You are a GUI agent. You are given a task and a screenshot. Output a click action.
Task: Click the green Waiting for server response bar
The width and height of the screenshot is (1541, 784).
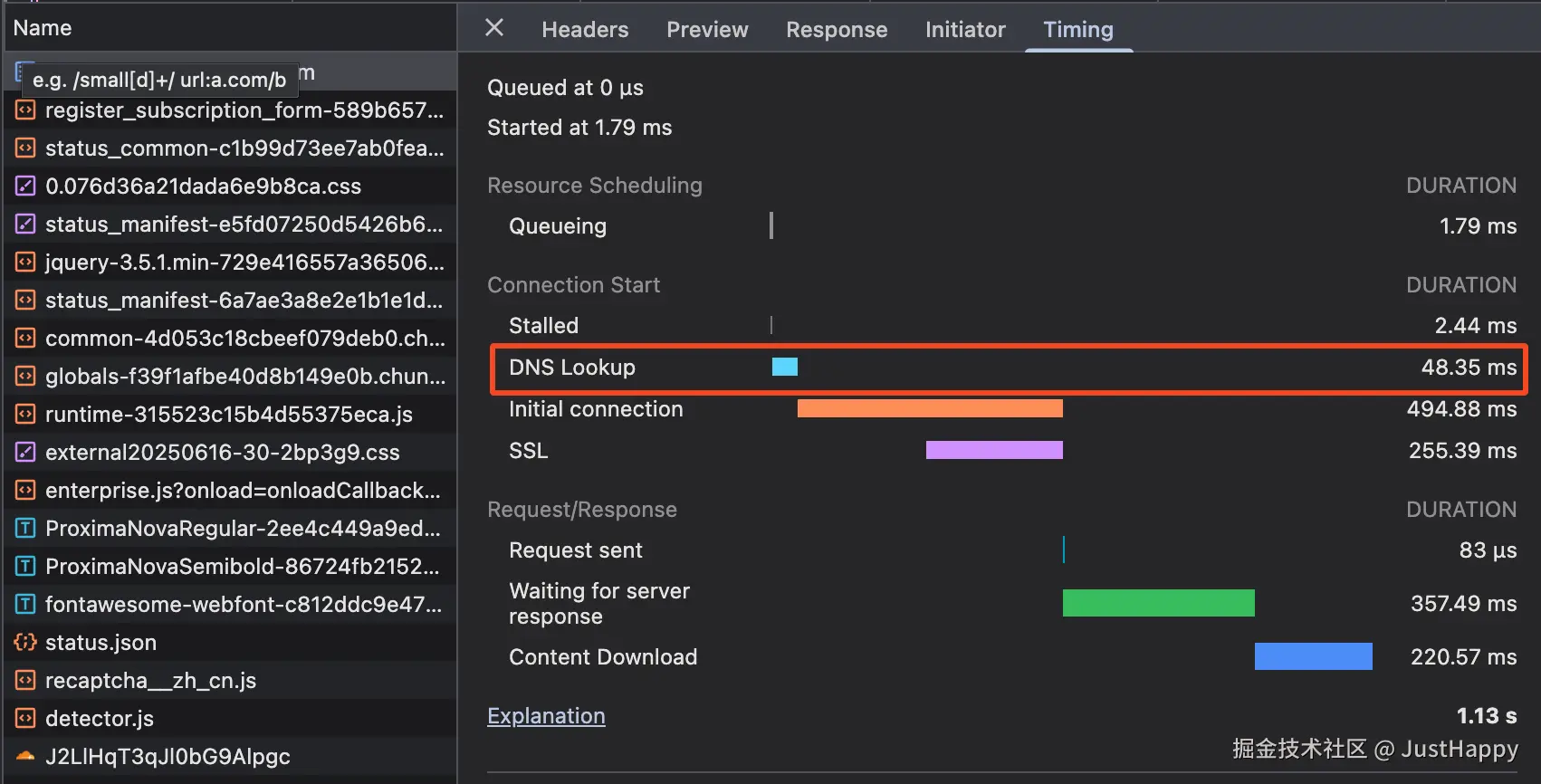pos(1158,603)
